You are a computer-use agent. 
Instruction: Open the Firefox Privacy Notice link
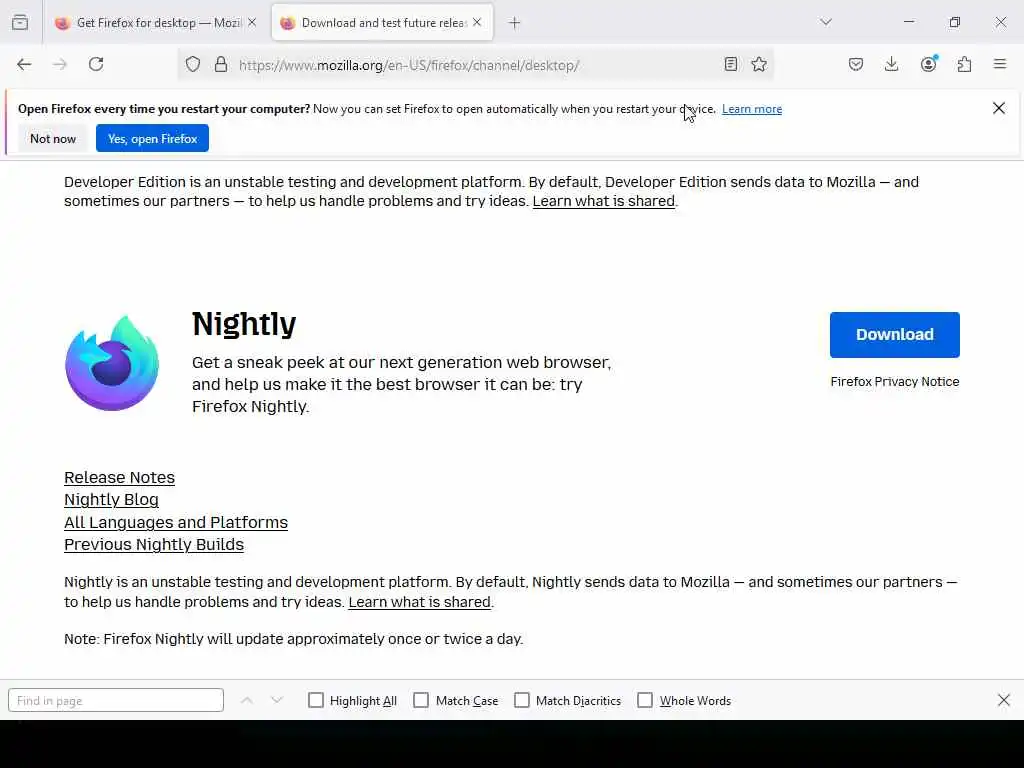[895, 381]
